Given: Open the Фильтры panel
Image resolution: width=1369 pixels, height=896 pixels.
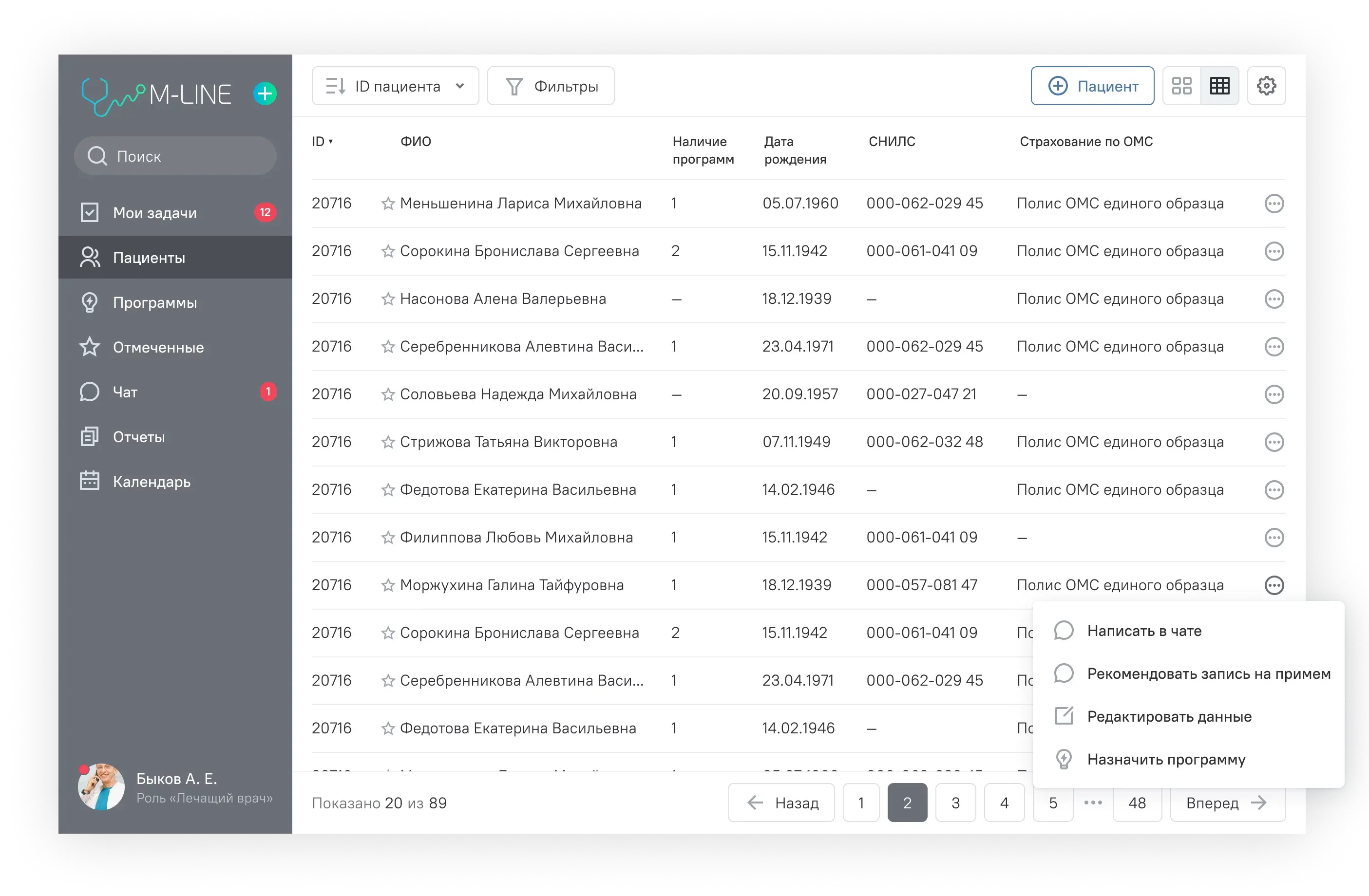Looking at the screenshot, I should (551, 86).
